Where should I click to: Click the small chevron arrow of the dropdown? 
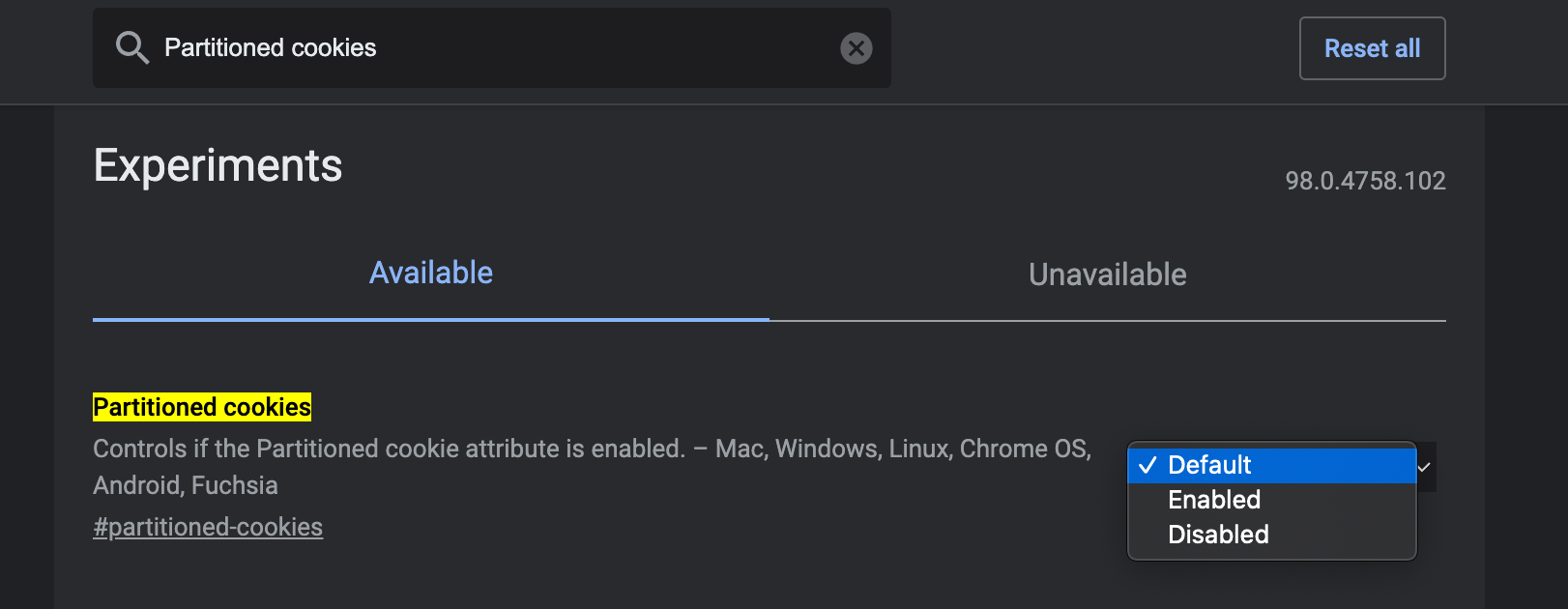click(1424, 467)
